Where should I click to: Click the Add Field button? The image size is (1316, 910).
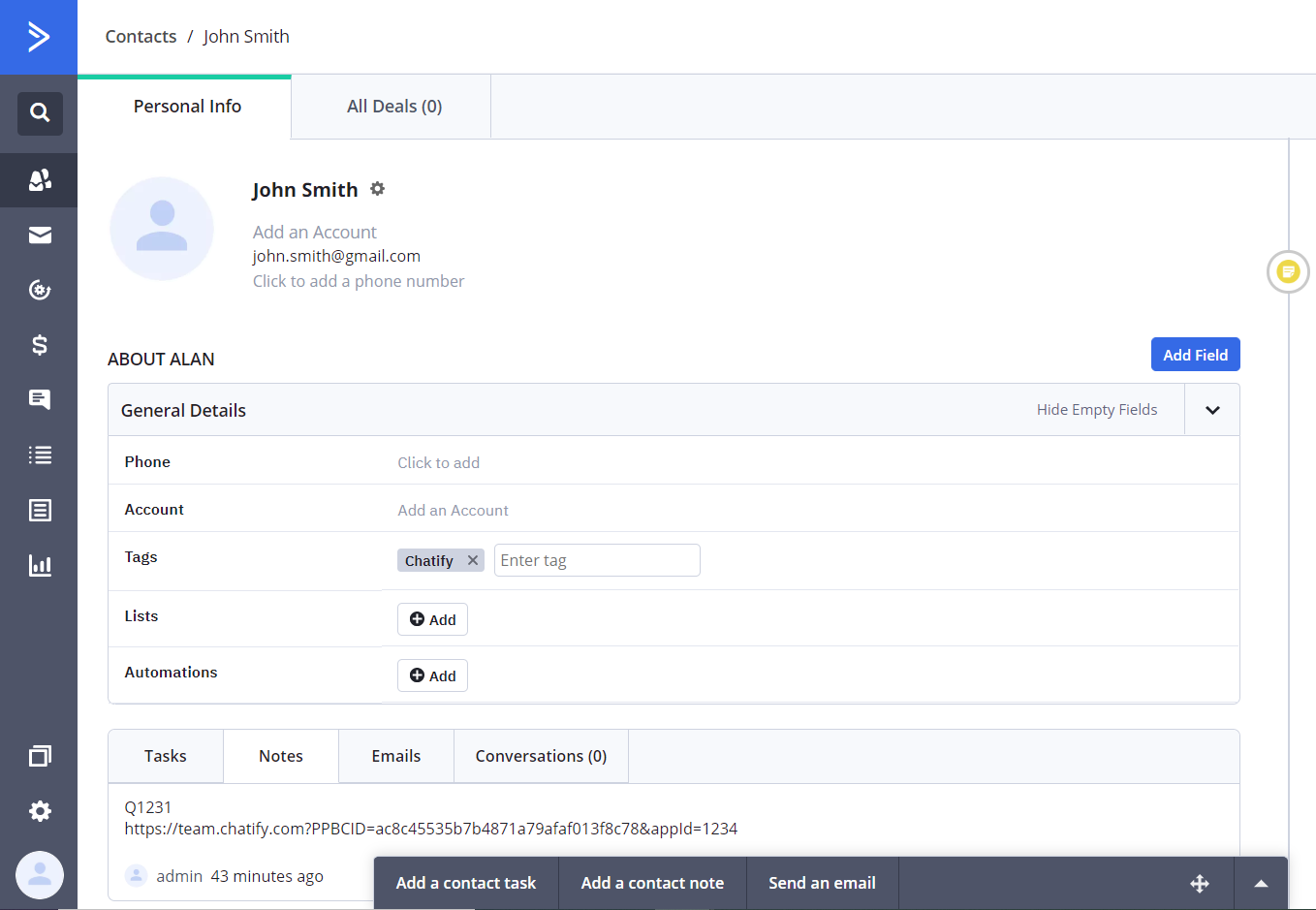(1196, 355)
